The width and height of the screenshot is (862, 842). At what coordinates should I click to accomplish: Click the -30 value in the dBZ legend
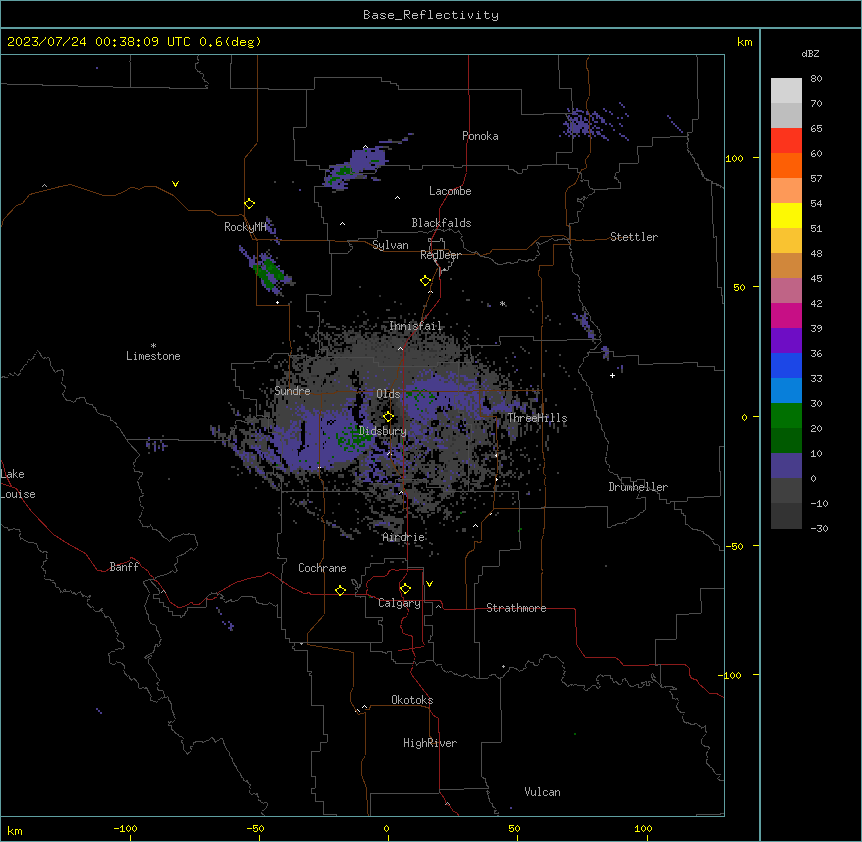pos(819,528)
